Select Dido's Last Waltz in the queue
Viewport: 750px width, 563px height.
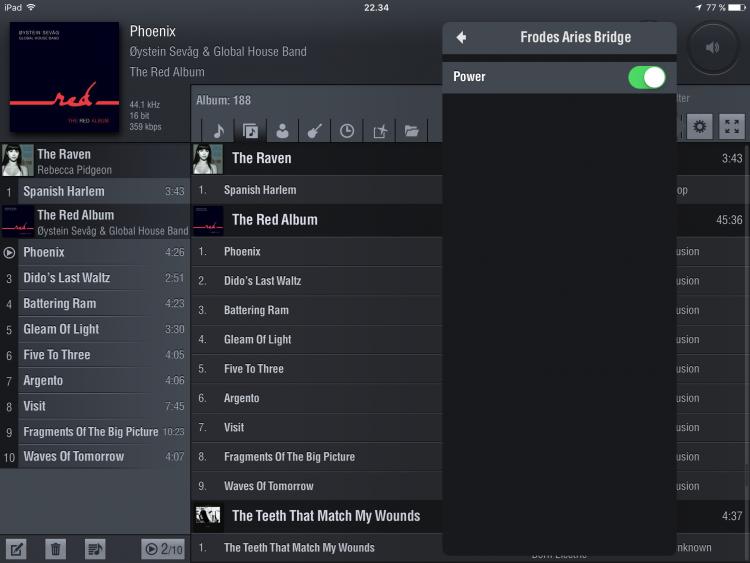[95, 278]
